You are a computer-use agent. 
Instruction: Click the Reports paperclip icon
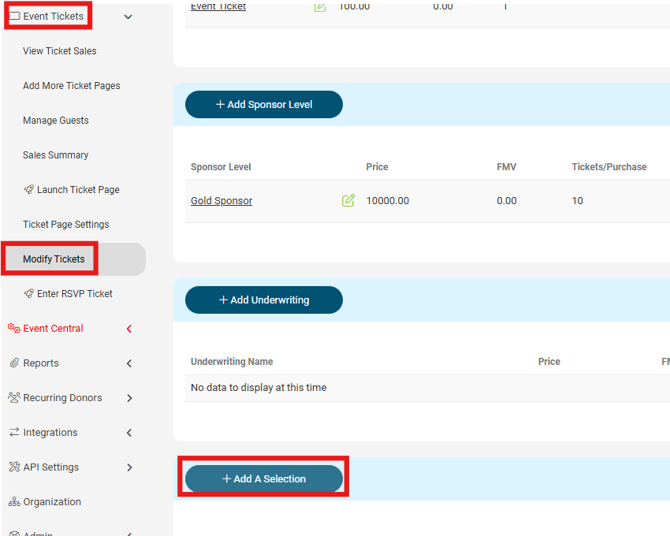click(x=14, y=363)
